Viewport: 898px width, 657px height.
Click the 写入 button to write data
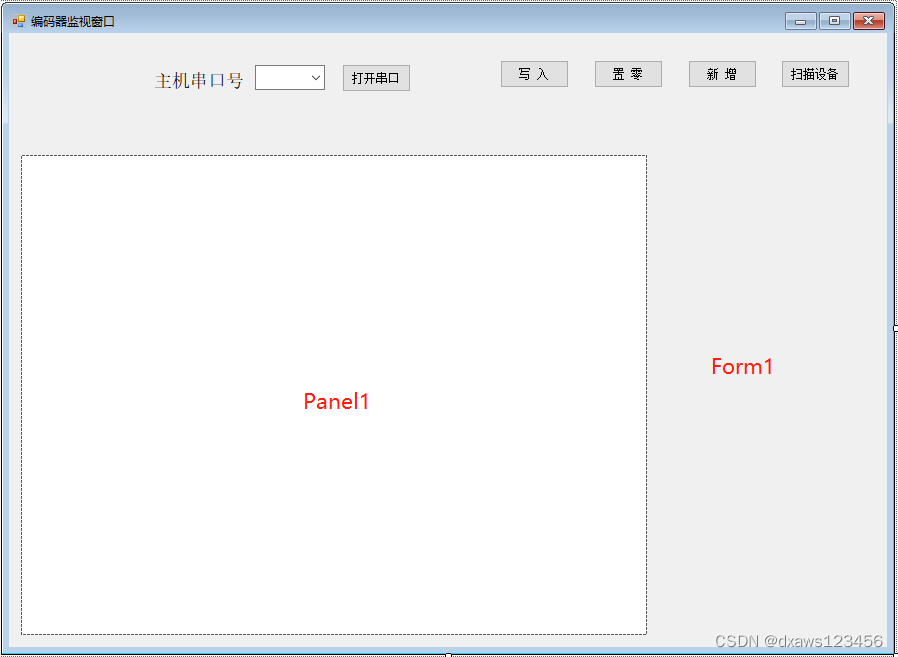tap(534, 73)
